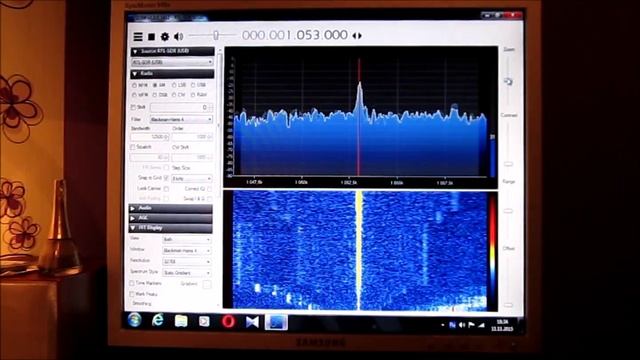Click the volume slider handle in top toolbar
Viewport: 640px width, 360px height.
[216, 36]
